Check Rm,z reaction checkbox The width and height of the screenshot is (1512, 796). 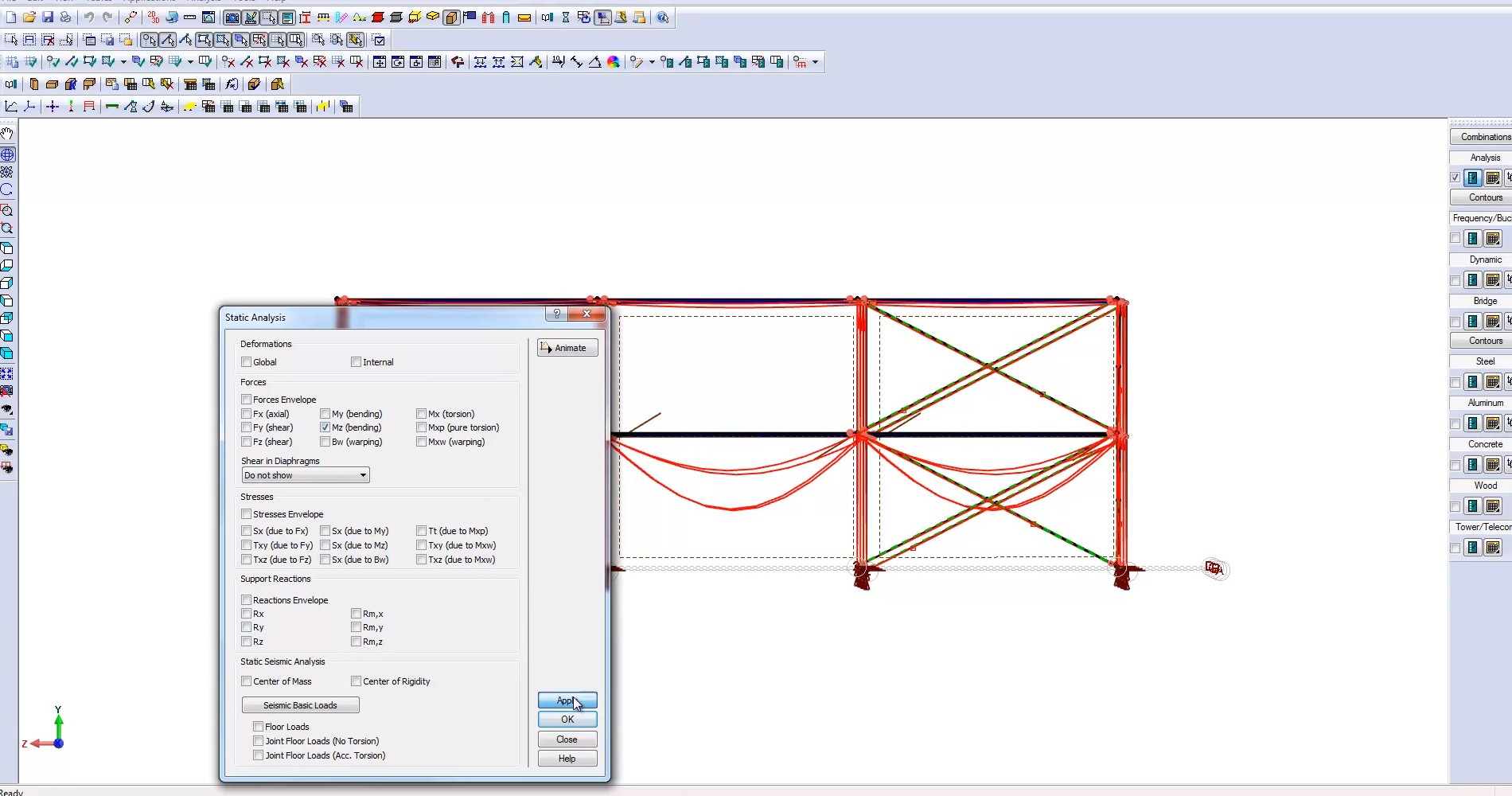coord(357,642)
